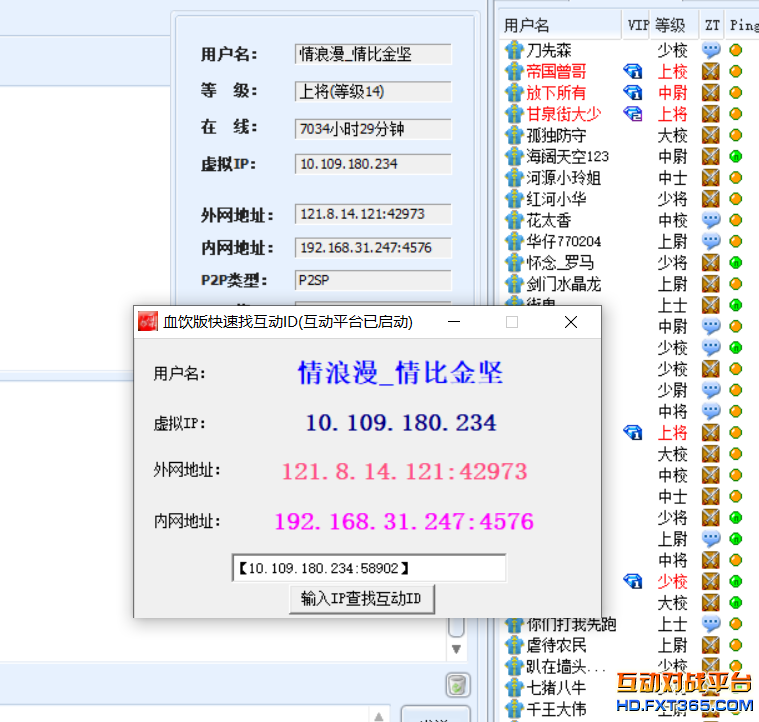Click the orange ping indicator for 红河小华

tap(735, 199)
